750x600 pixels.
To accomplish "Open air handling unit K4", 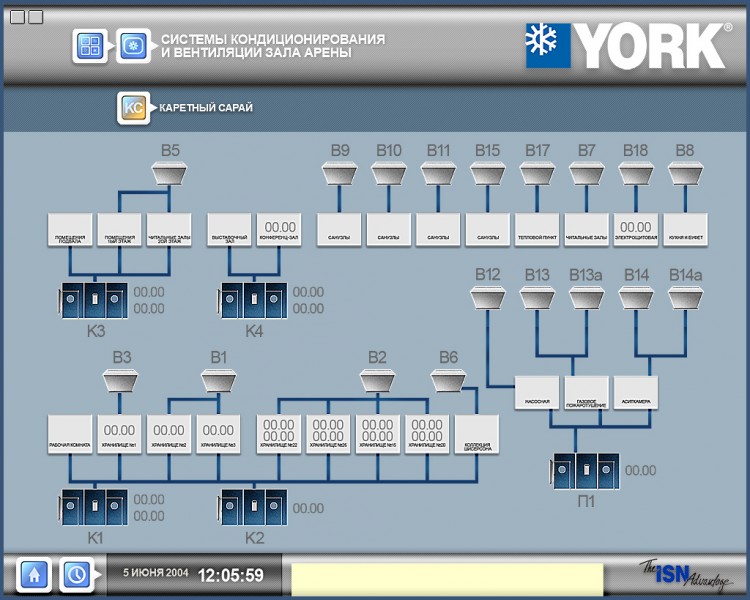I will coord(254,300).
